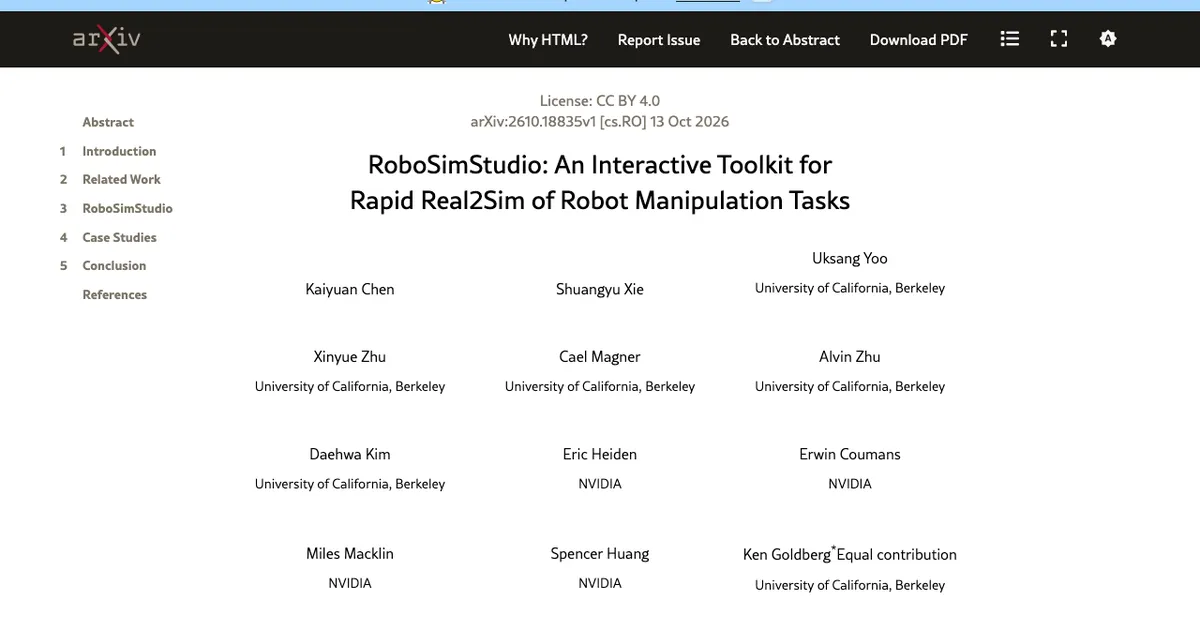This screenshot has height=630, width=1200.
Task: Open fullscreen view icon in header
Action: [1059, 39]
